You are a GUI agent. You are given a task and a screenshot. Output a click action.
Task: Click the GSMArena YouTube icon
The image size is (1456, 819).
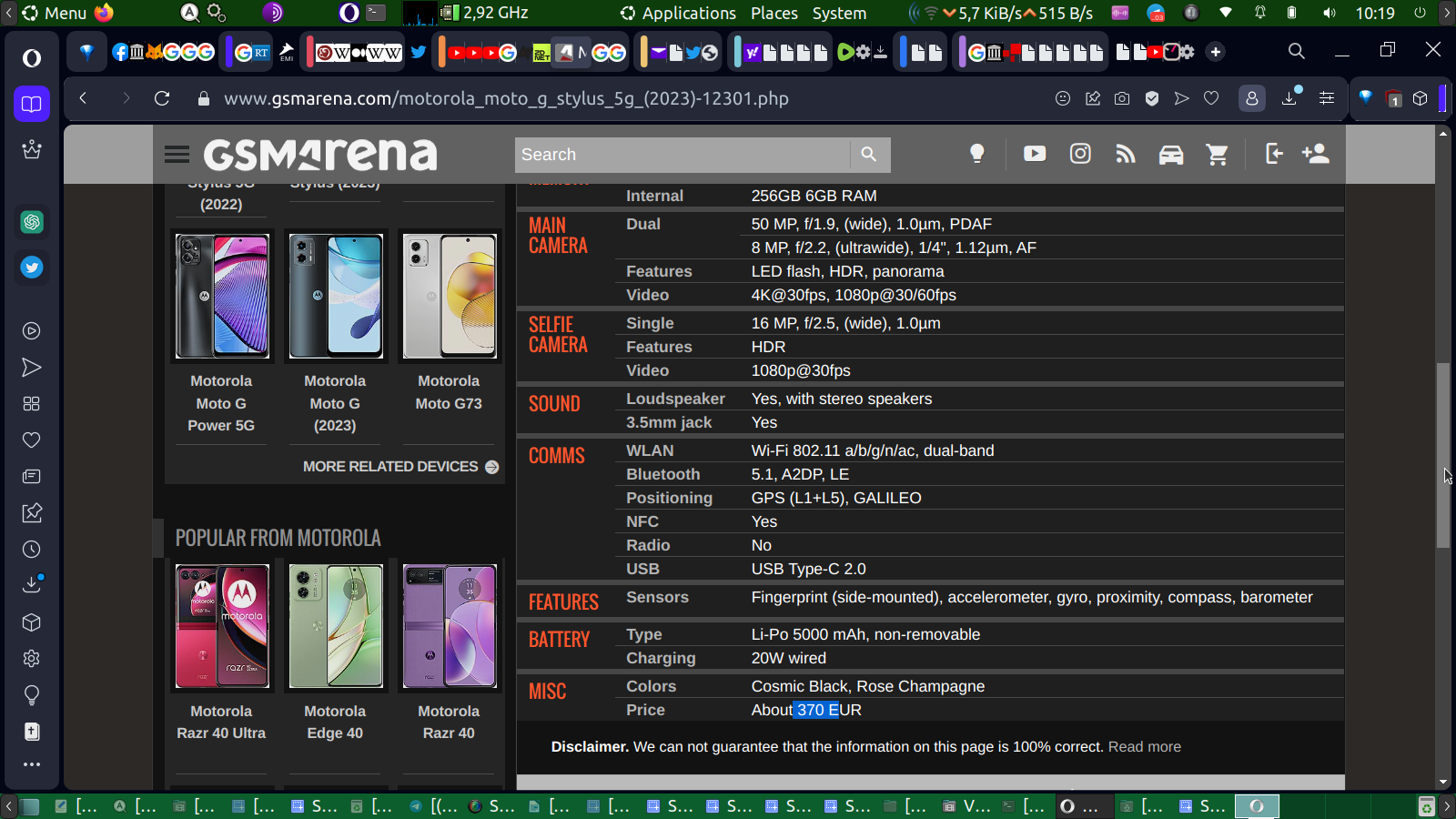(1035, 154)
